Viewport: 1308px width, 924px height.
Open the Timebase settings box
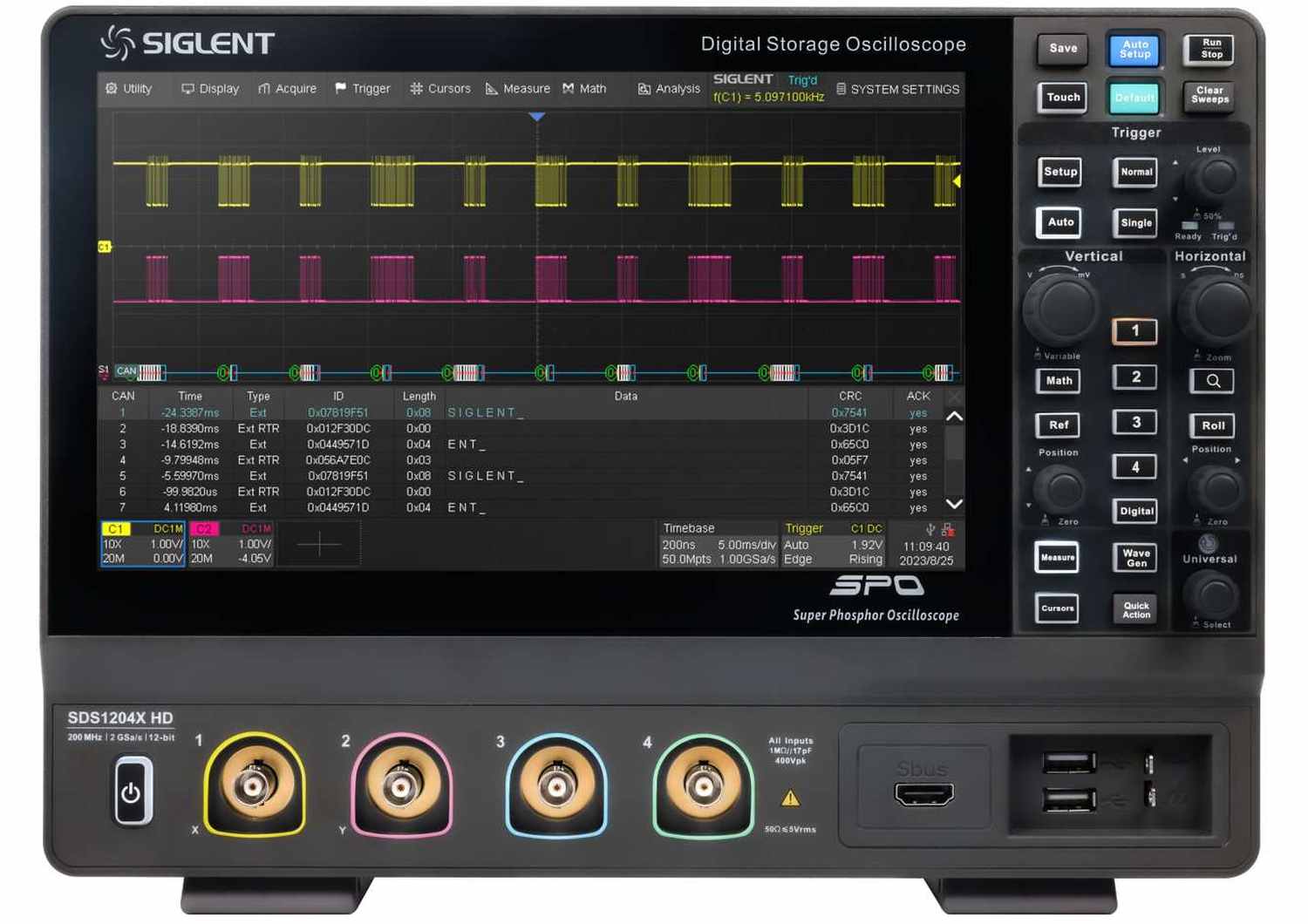718,545
